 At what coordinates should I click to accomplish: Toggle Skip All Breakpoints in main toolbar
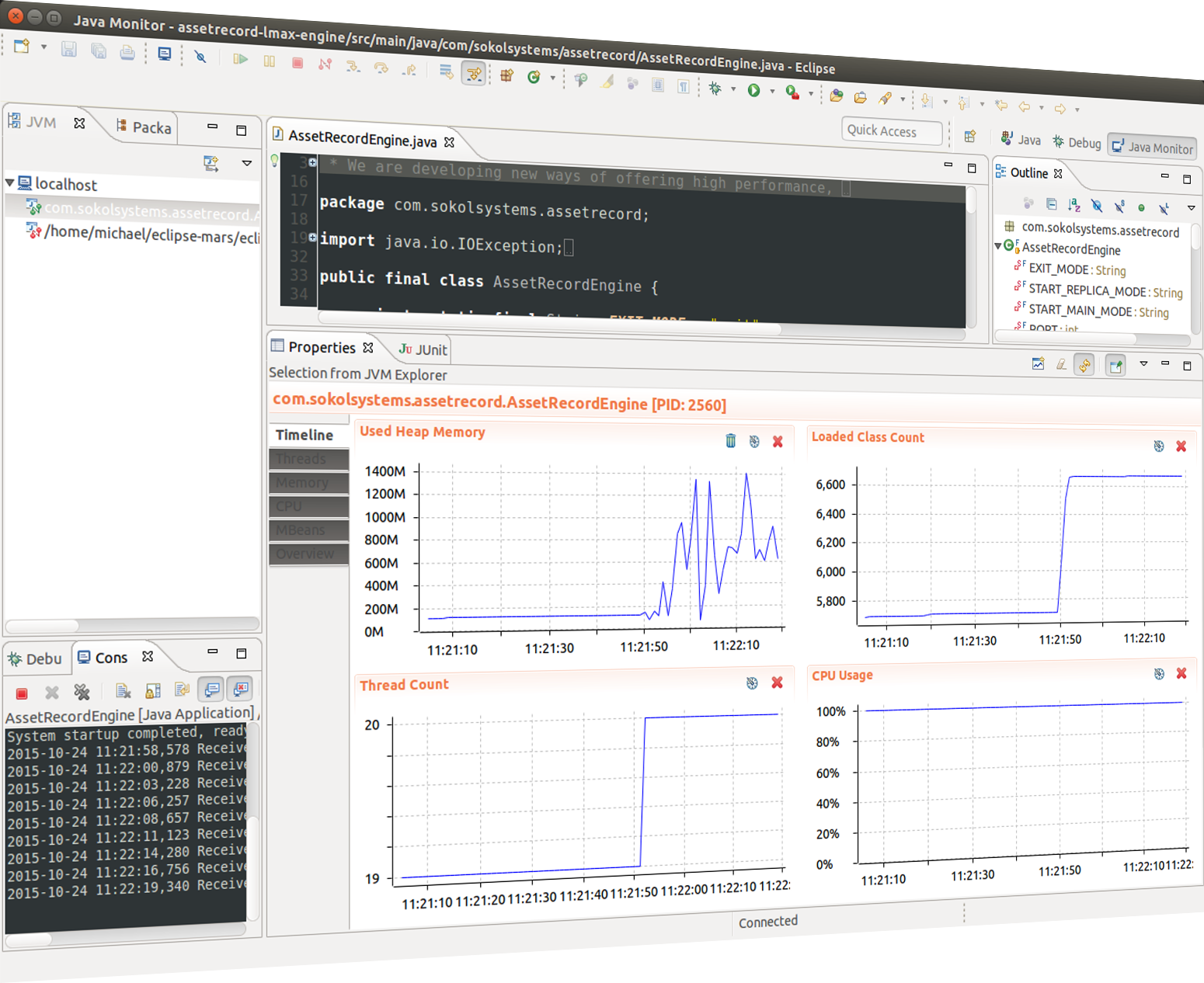pyautogui.click(x=200, y=56)
